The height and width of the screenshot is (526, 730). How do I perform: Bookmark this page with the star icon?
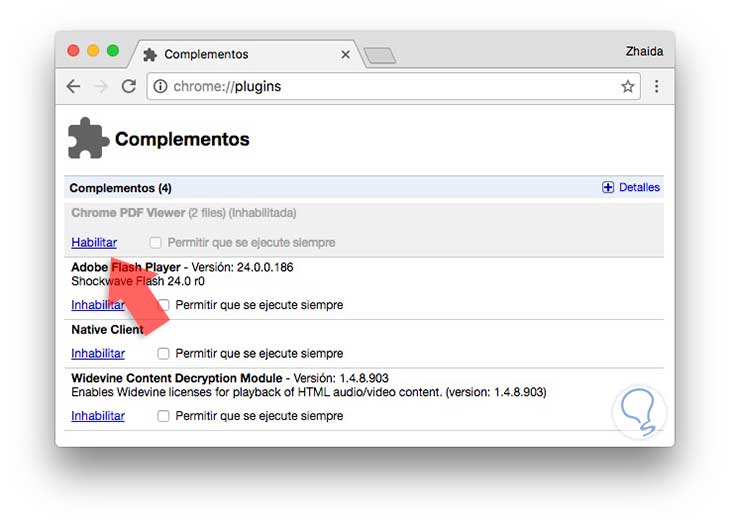coord(628,86)
